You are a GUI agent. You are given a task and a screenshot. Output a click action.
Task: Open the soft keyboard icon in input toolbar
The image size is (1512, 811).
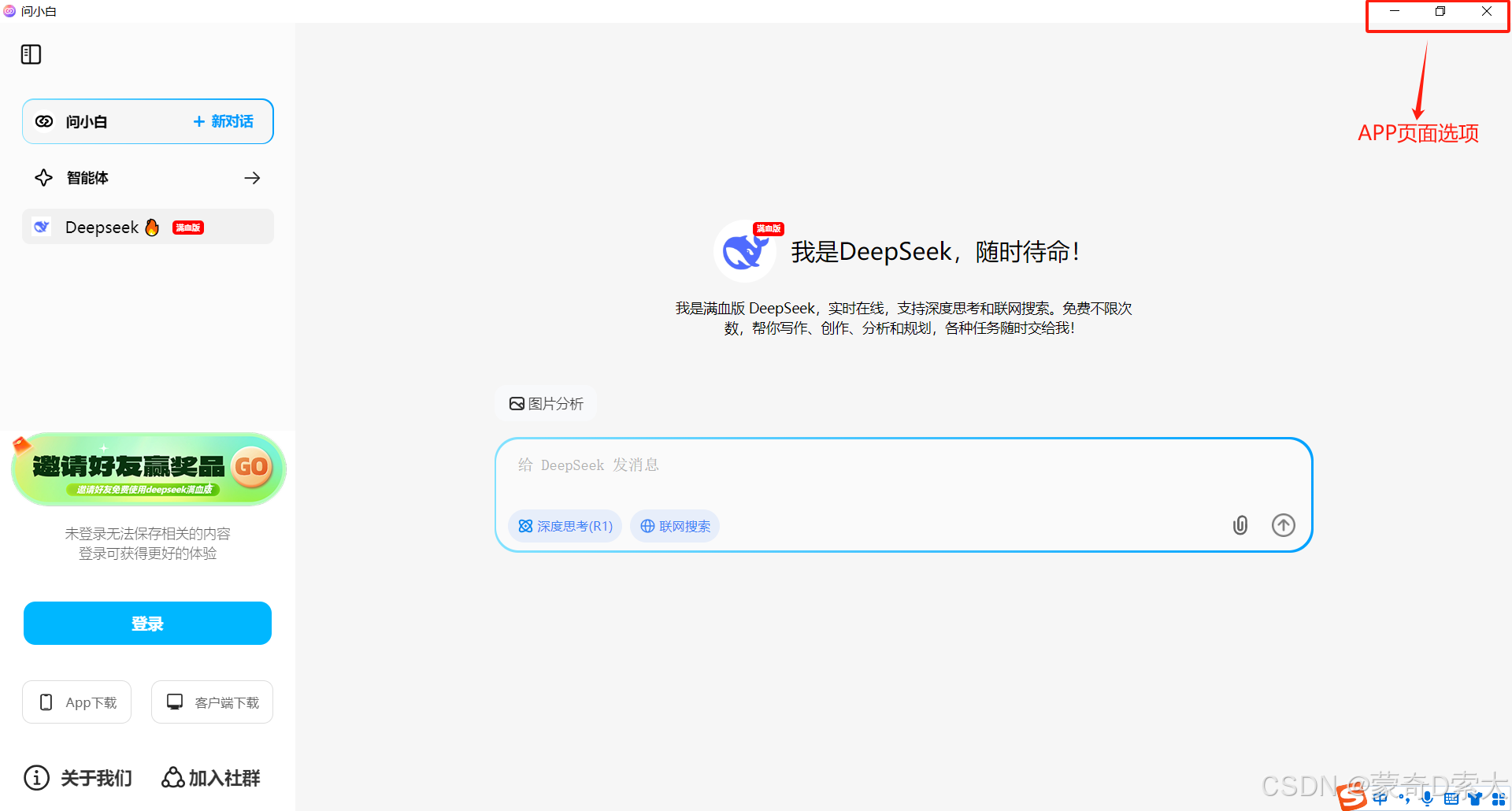1451,798
